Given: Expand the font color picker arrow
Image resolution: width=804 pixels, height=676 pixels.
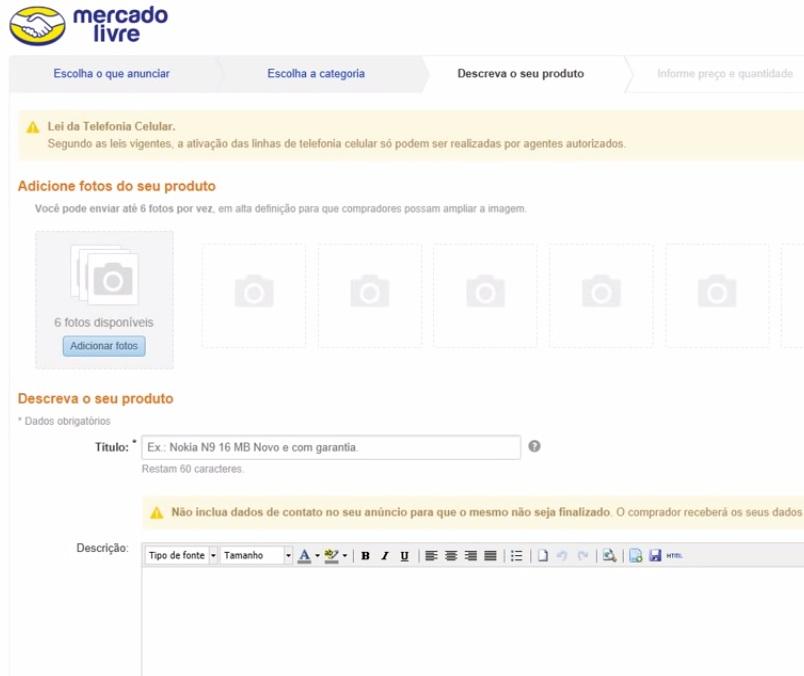Looking at the screenshot, I should 317,556.
